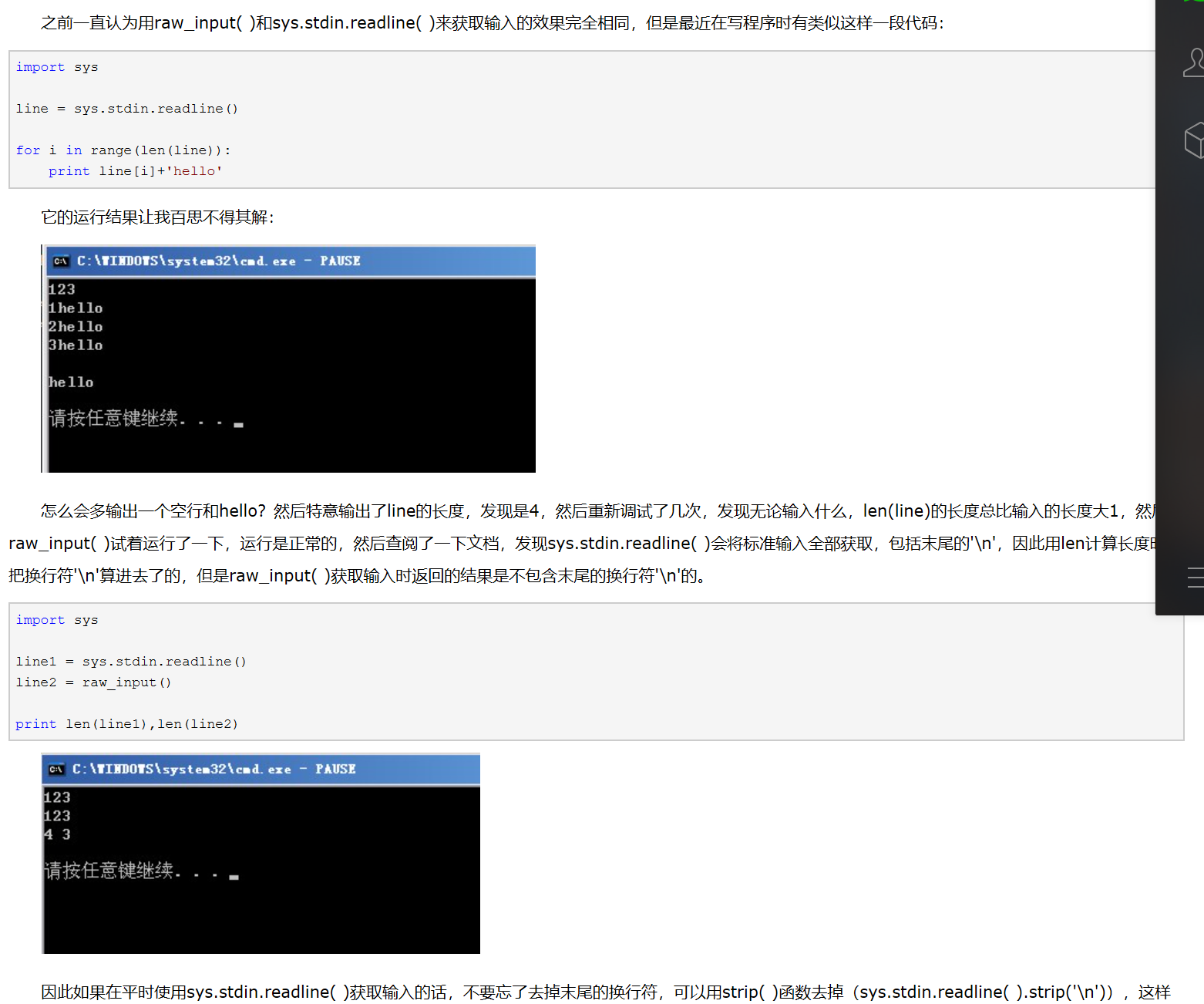
Task: Click the intro paragraph starting '之前一直认为'
Action: 493,23
